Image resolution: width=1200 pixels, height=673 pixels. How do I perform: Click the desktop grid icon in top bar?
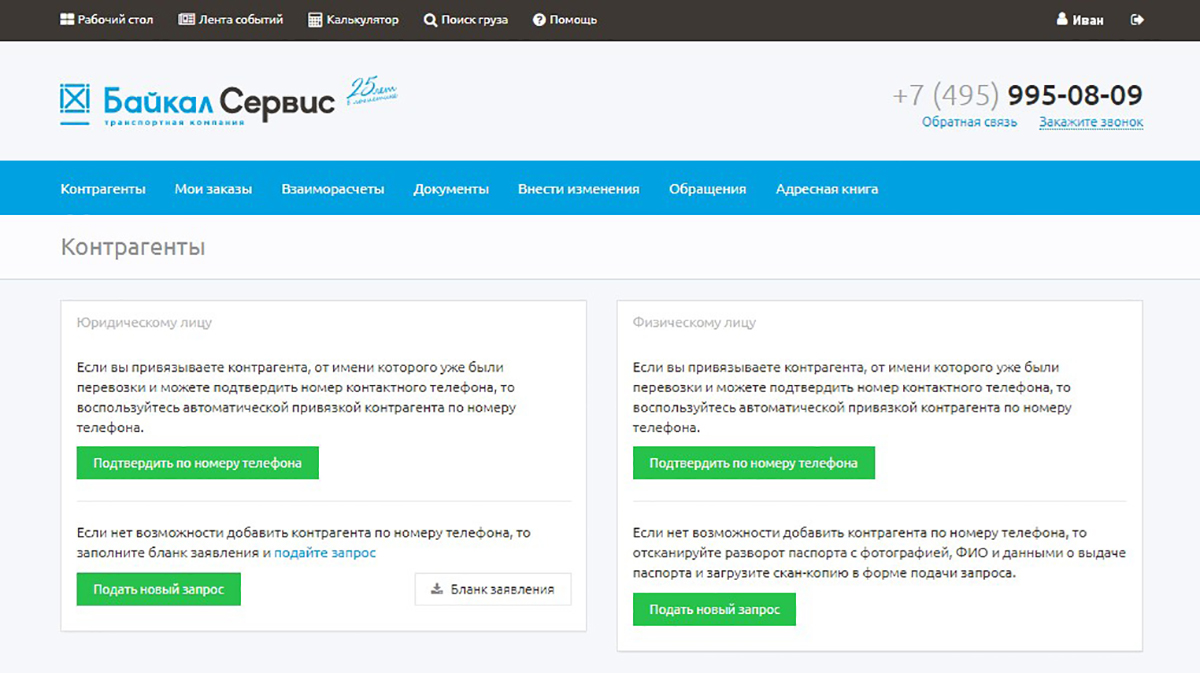click(x=68, y=19)
